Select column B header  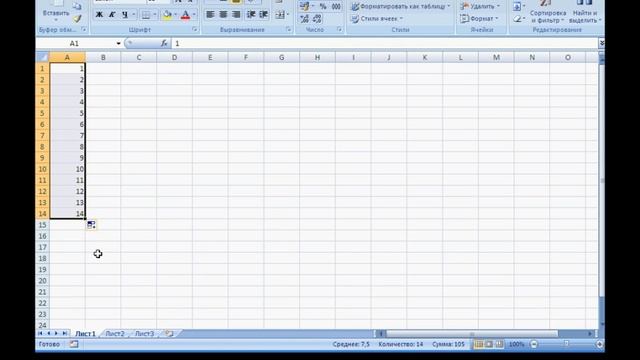pos(103,58)
